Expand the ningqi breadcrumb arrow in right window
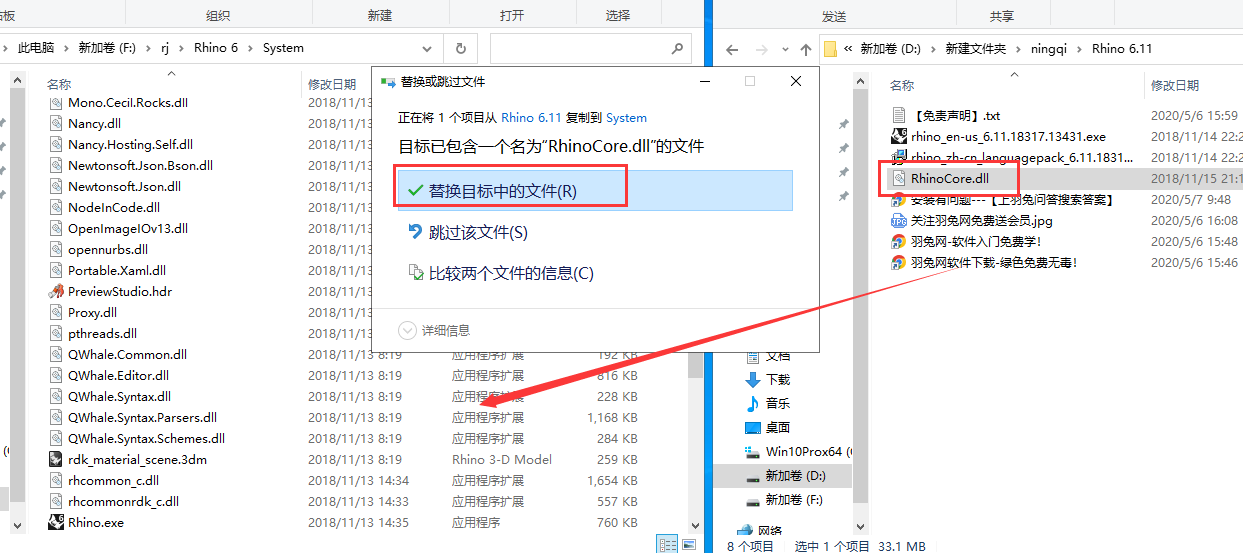Screen dimensions: 1243x553 click(x=1081, y=48)
